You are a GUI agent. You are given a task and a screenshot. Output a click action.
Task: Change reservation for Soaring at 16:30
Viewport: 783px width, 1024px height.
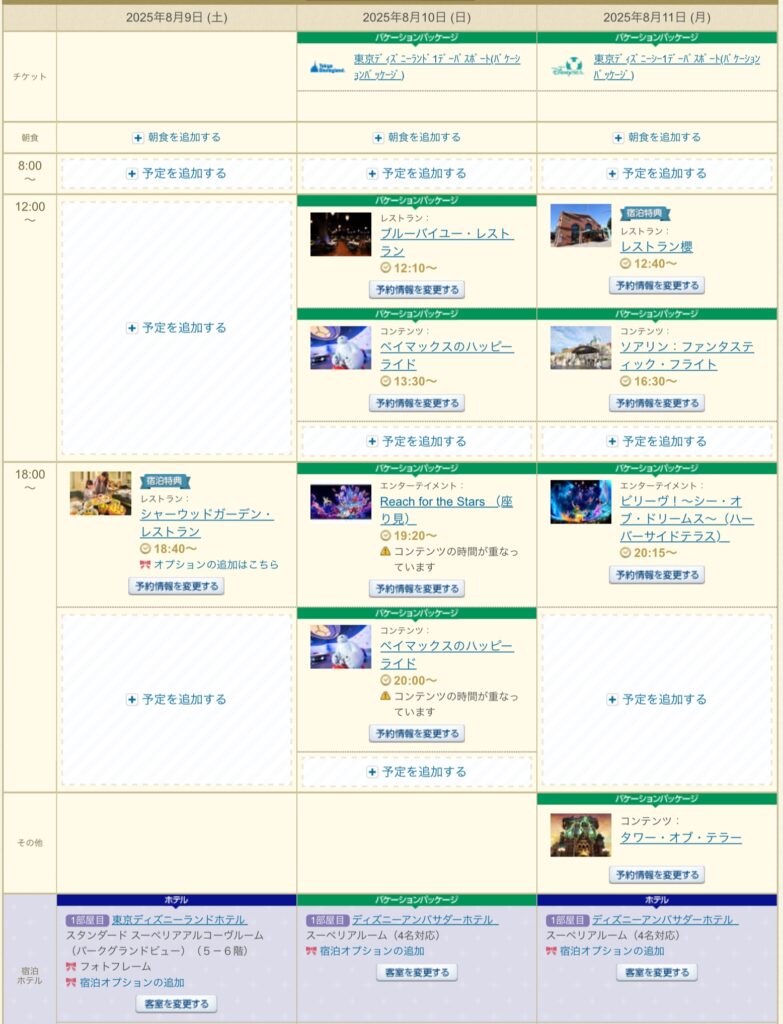point(657,403)
